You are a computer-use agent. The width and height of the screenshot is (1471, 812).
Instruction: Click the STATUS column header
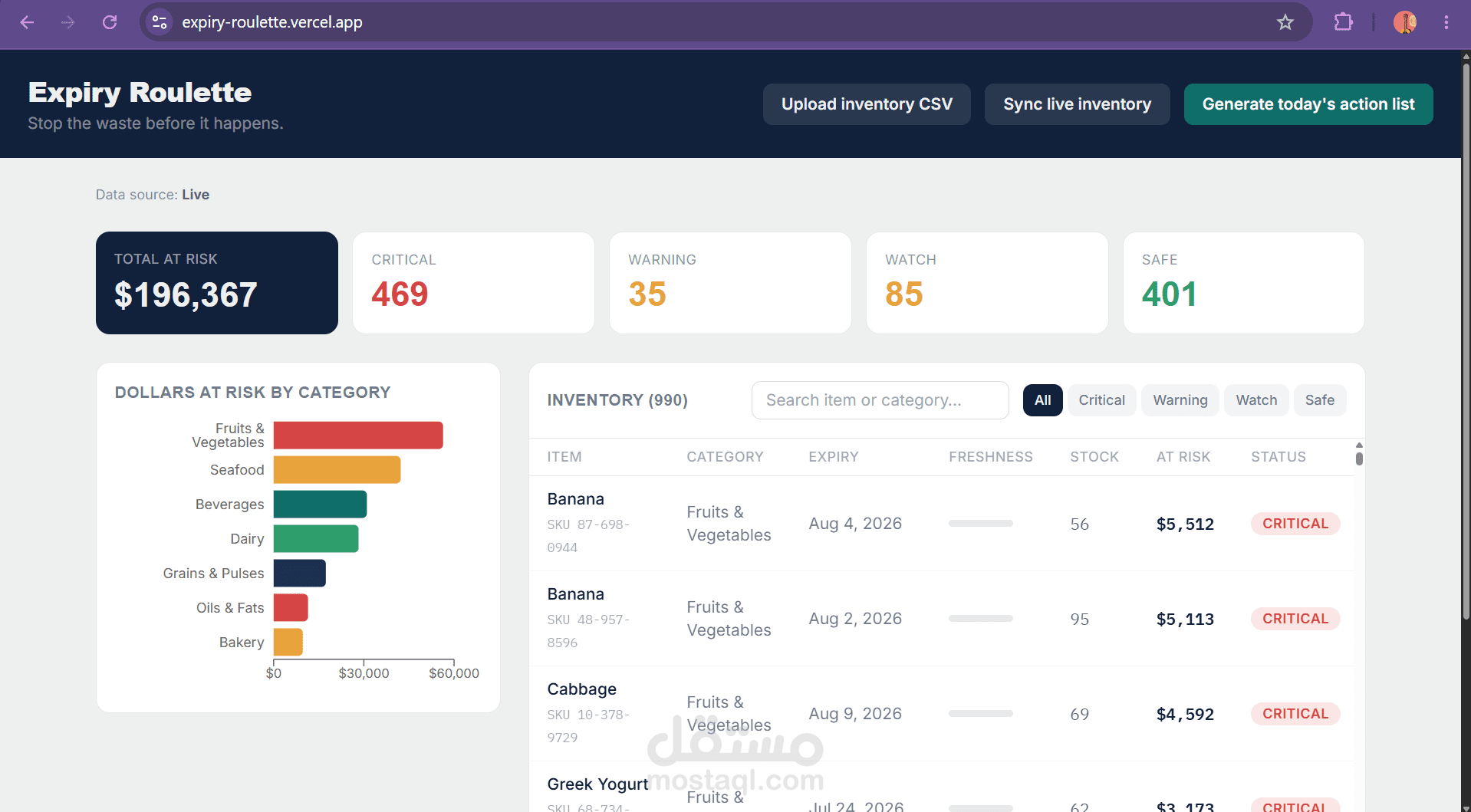click(1278, 457)
